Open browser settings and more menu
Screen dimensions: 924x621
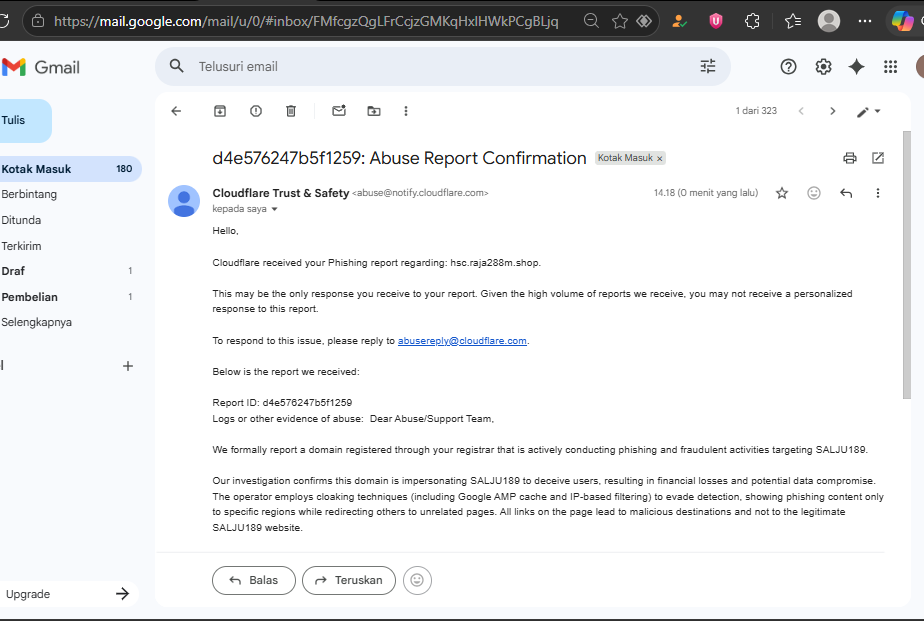[x=864, y=21]
